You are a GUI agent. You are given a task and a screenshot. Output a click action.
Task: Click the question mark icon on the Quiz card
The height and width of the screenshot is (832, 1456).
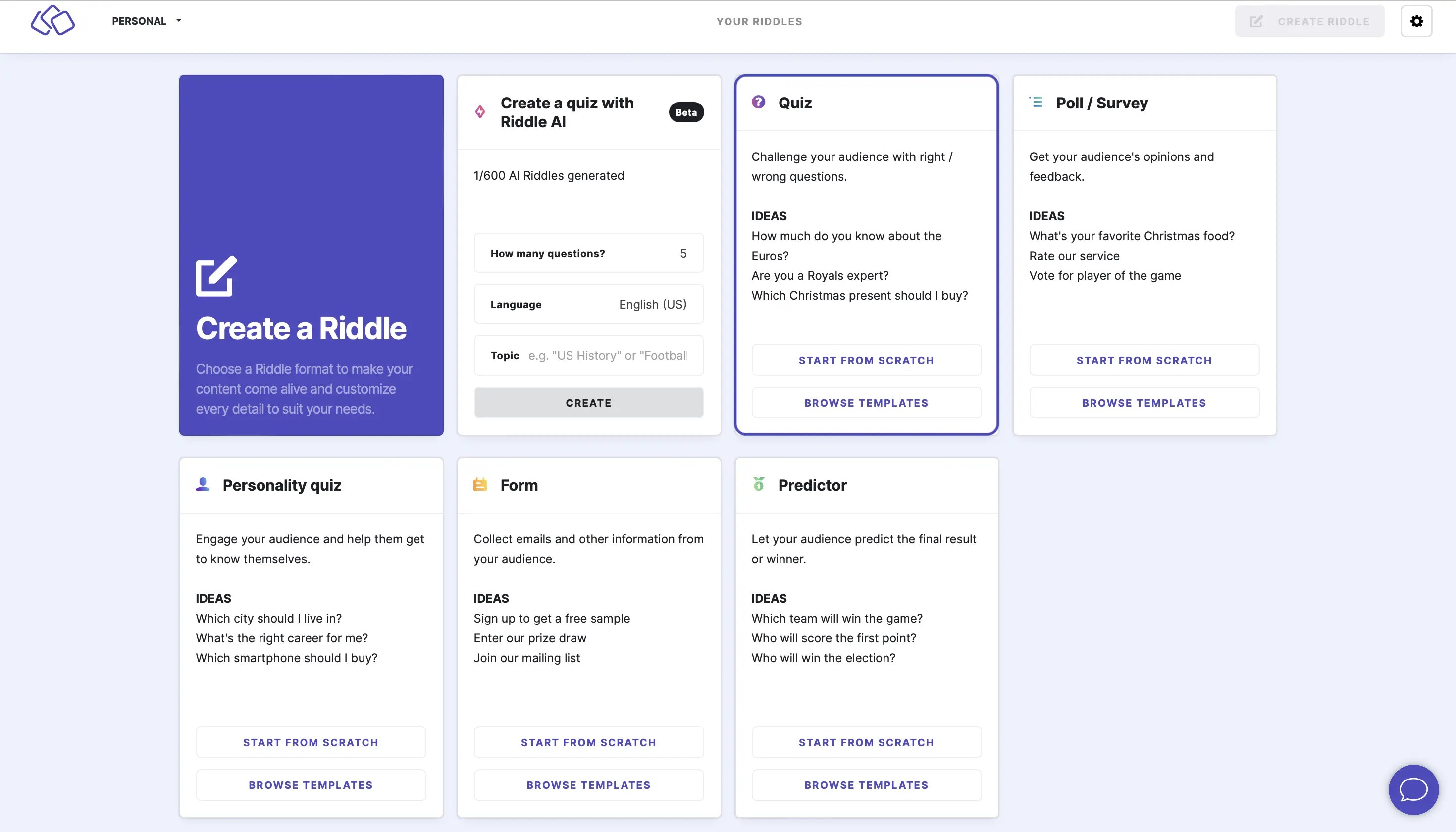pos(758,103)
